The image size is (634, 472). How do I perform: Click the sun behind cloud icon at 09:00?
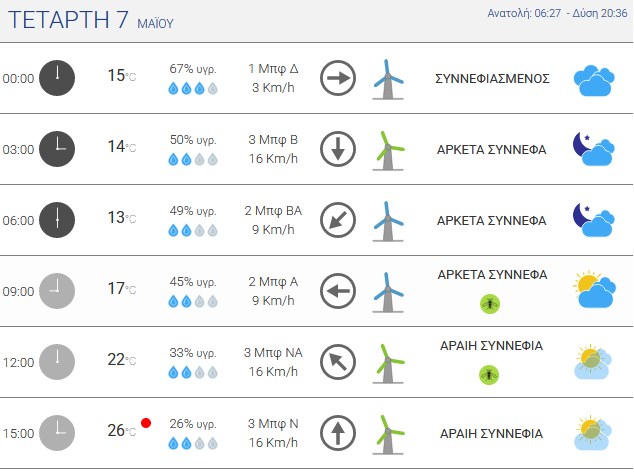click(594, 290)
